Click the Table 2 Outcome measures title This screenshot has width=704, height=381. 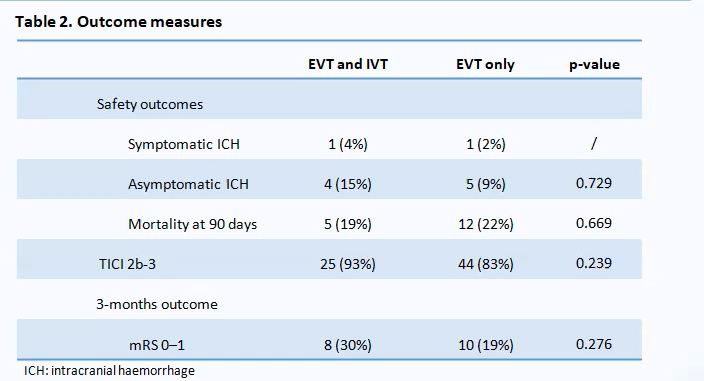119,22
